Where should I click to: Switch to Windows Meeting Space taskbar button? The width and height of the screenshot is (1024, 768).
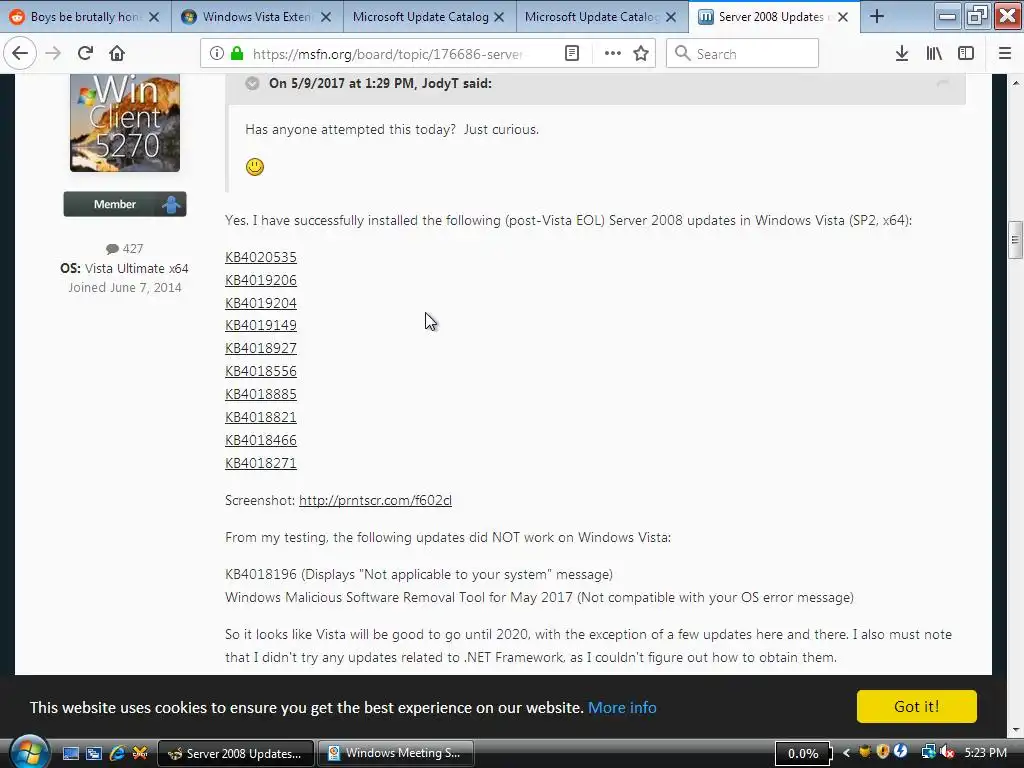point(396,754)
